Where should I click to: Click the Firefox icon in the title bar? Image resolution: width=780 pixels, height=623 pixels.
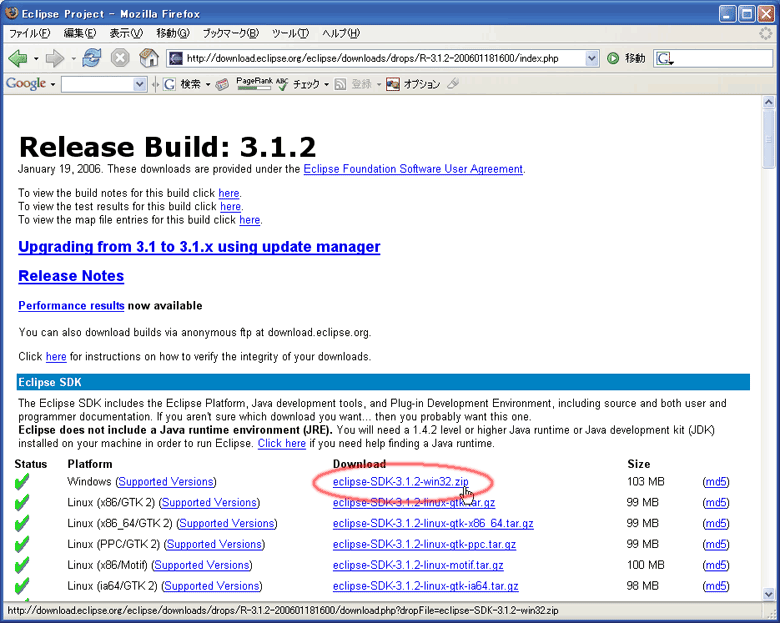point(11,13)
